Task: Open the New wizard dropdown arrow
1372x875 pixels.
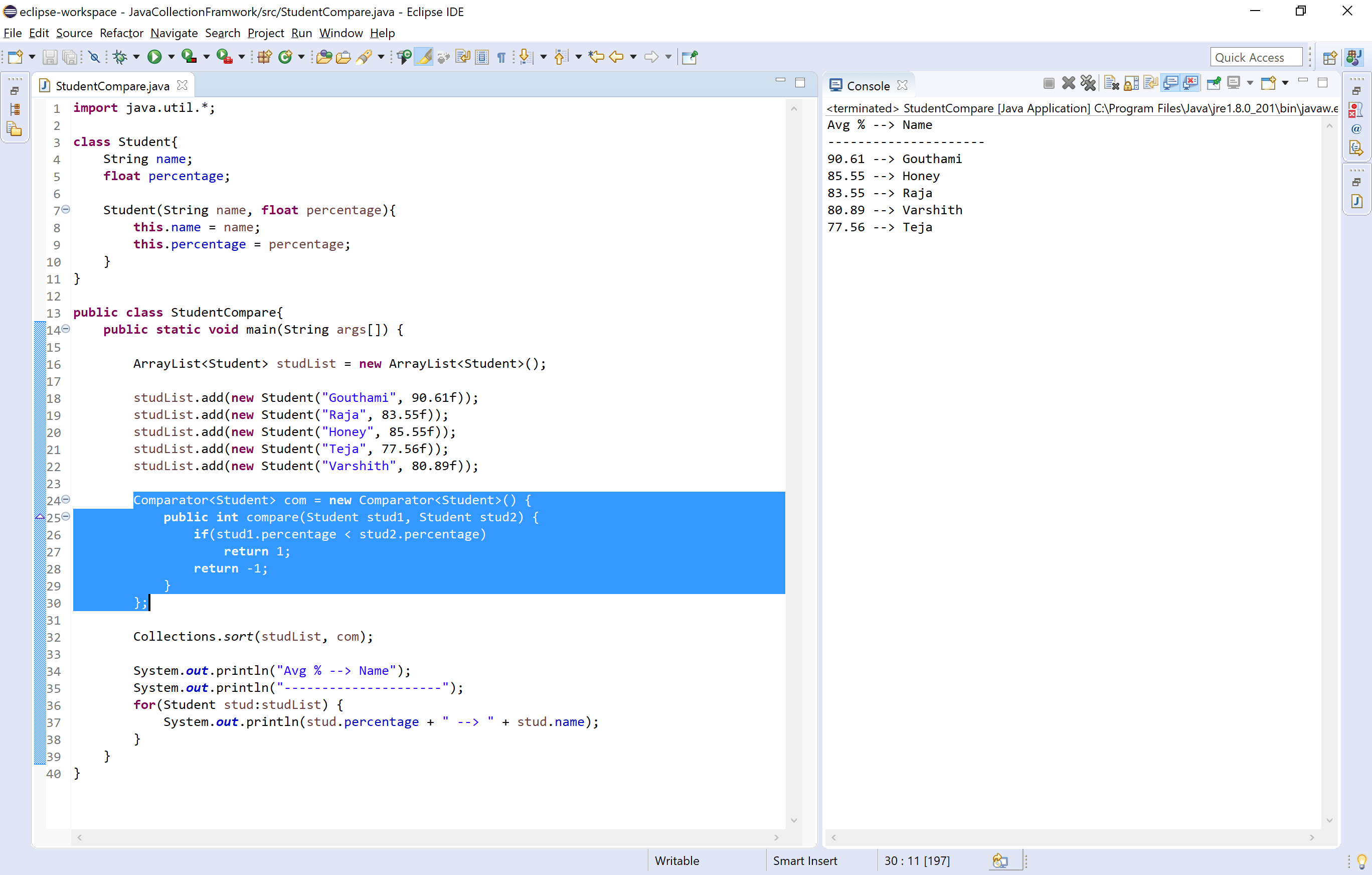Action: tap(31, 57)
